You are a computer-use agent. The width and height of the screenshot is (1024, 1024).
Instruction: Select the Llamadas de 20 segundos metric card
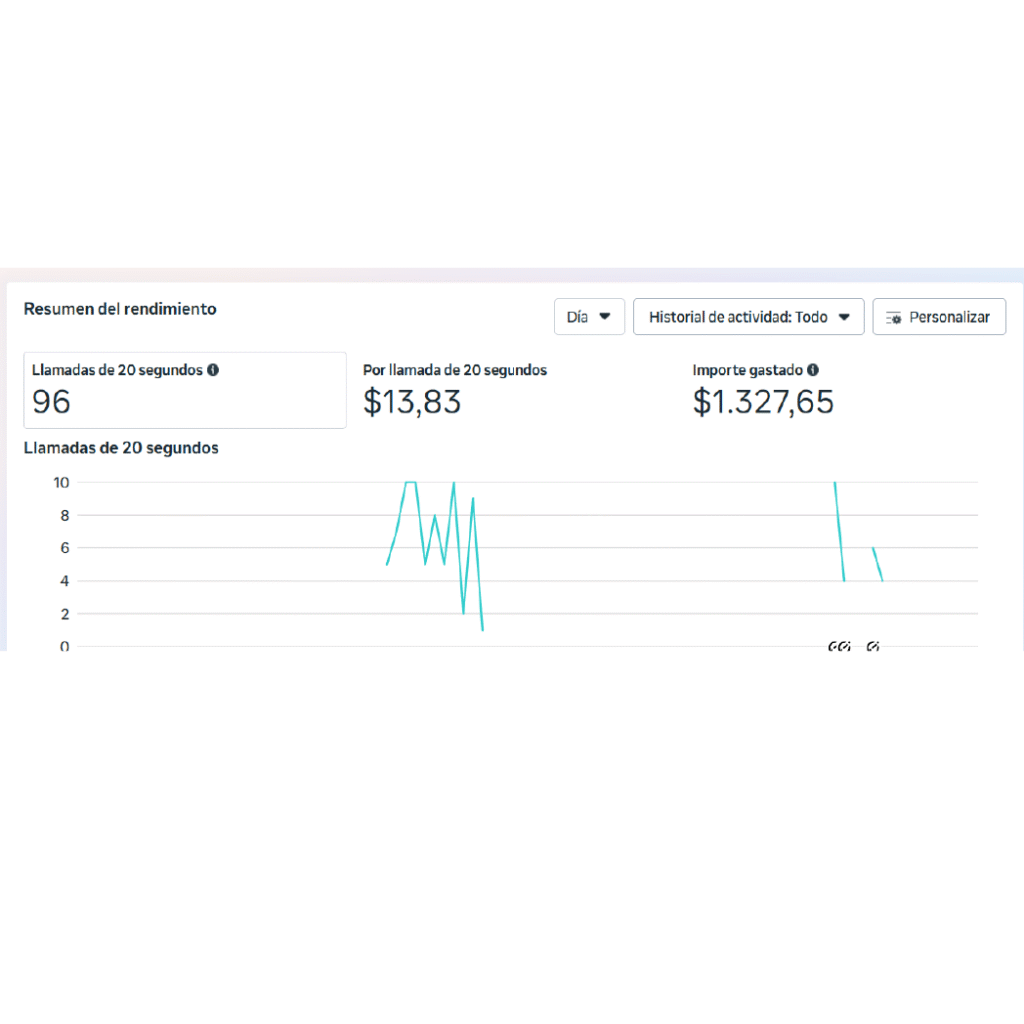pos(185,390)
